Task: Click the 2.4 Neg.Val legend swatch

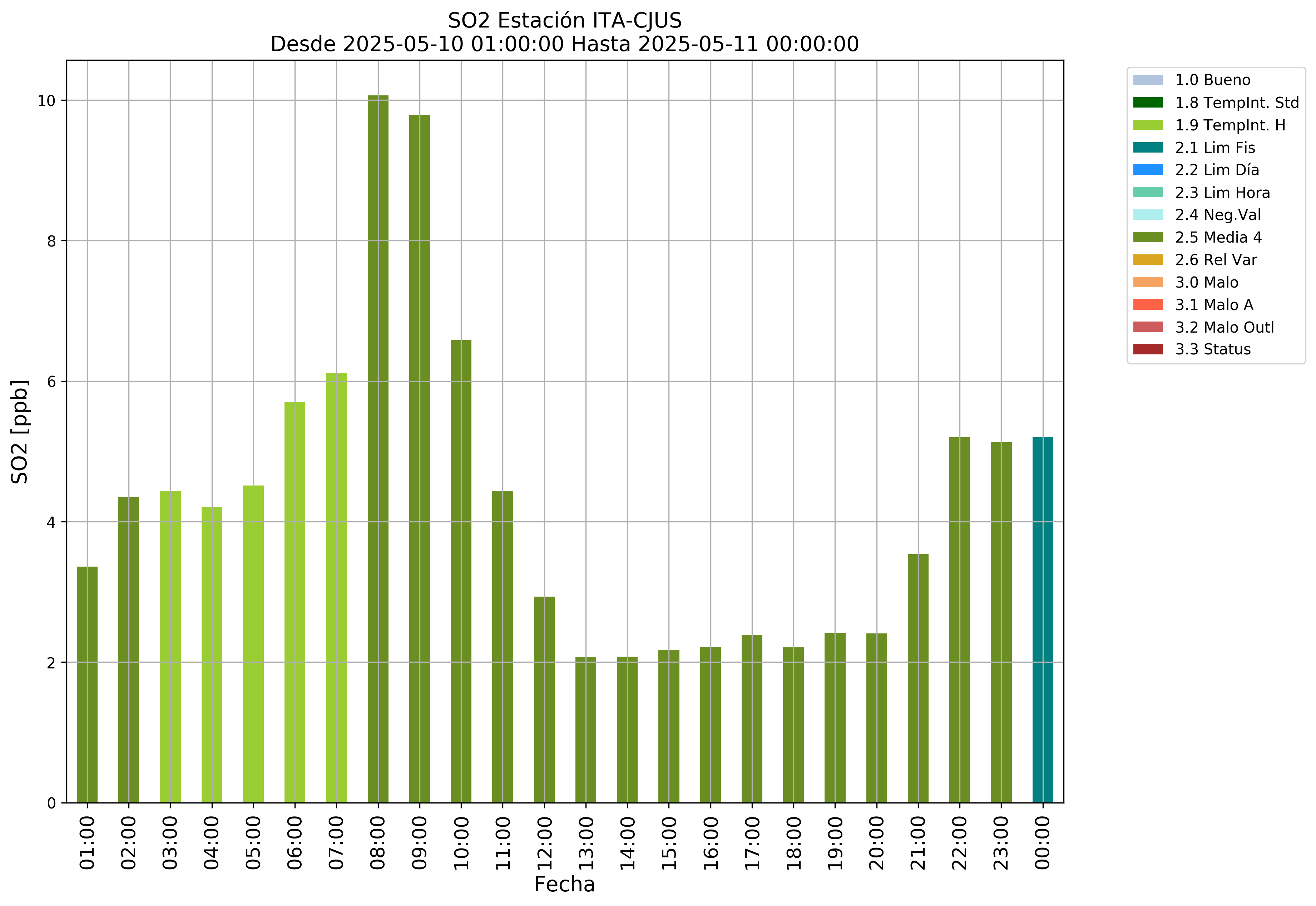Action: (1147, 215)
